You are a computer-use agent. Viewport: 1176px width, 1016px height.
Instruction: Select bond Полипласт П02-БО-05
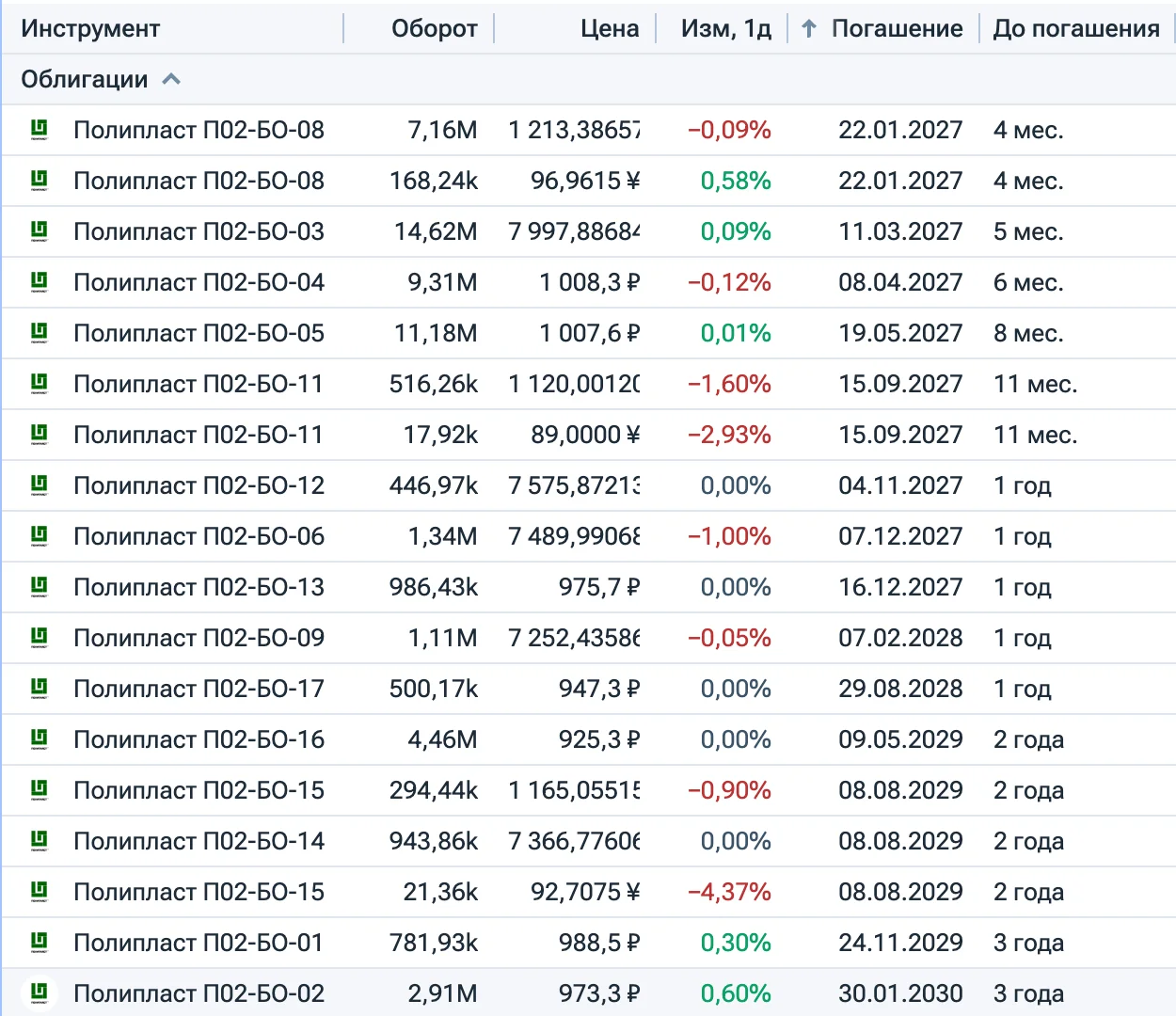point(199,333)
